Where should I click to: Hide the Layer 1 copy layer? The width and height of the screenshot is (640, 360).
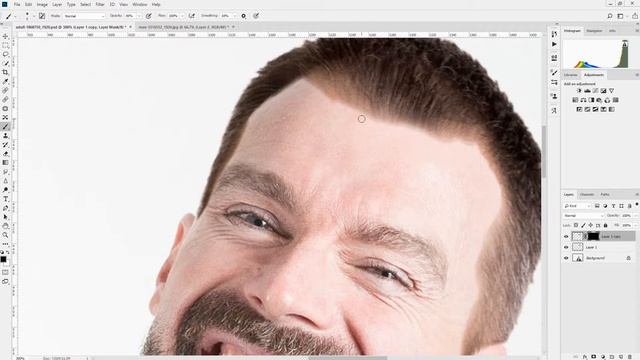[566, 237]
